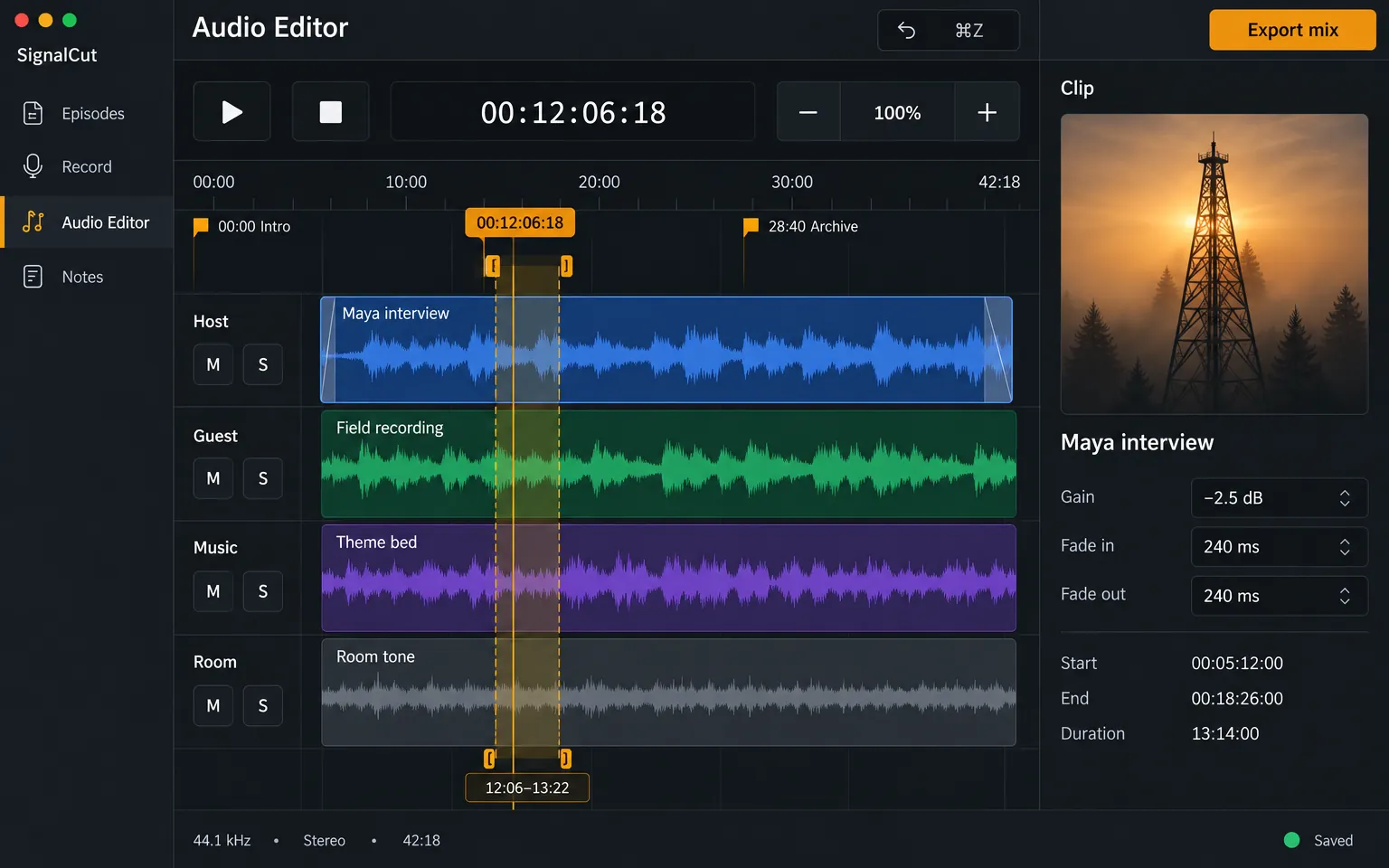Image resolution: width=1389 pixels, height=868 pixels.
Task: Select the 00:00 Intro marker flag
Action: tap(201, 226)
